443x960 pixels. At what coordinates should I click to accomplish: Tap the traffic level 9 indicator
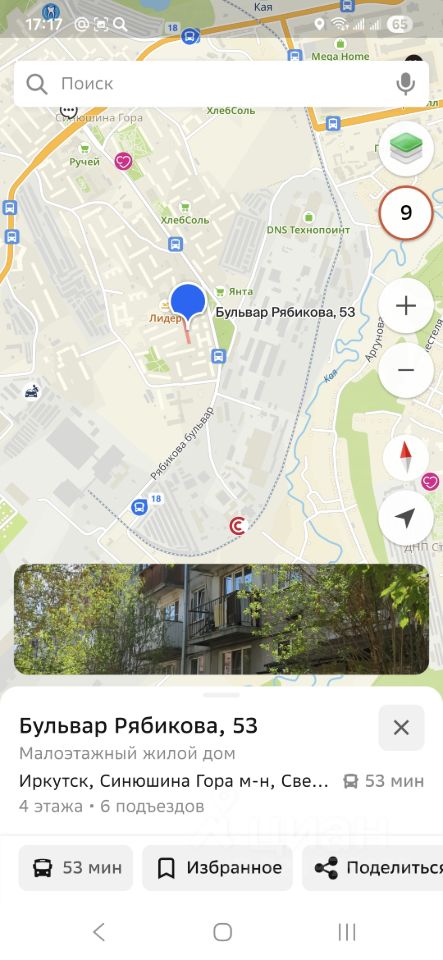(x=406, y=212)
